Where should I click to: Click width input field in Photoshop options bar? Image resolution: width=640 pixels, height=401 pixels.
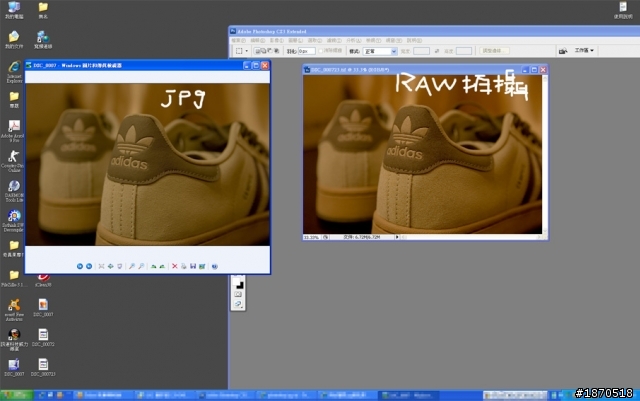click(x=422, y=51)
